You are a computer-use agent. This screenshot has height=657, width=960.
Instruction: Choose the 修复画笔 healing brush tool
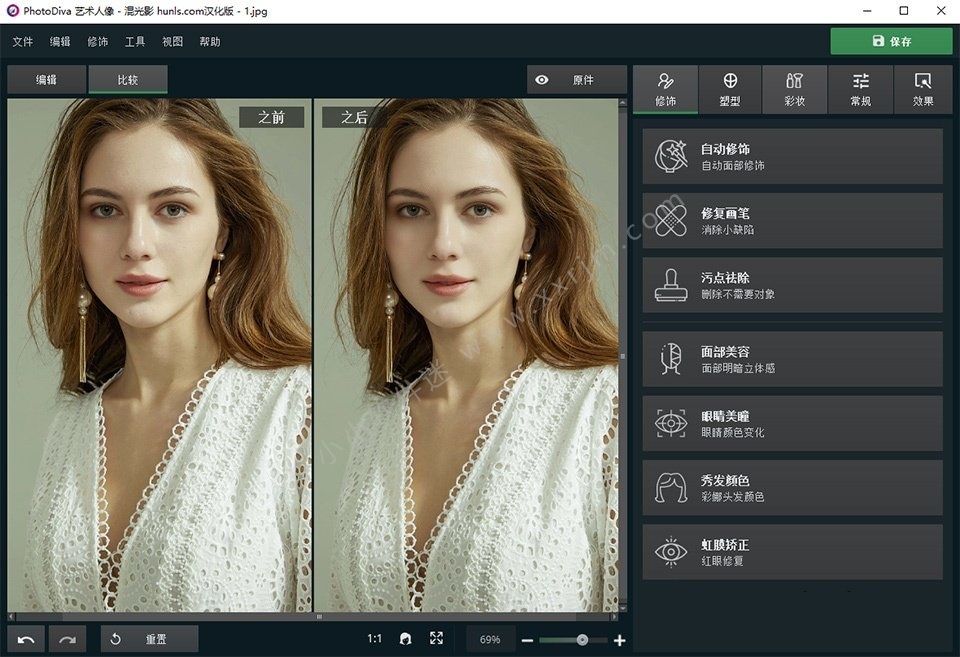click(x=792, y=220)
